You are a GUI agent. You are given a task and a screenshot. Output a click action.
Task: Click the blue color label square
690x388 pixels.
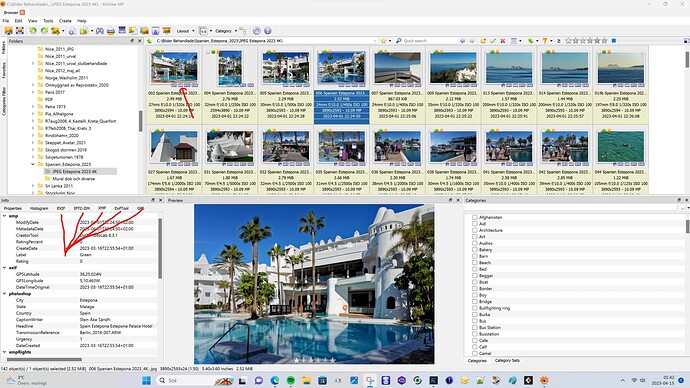point(614,40)
